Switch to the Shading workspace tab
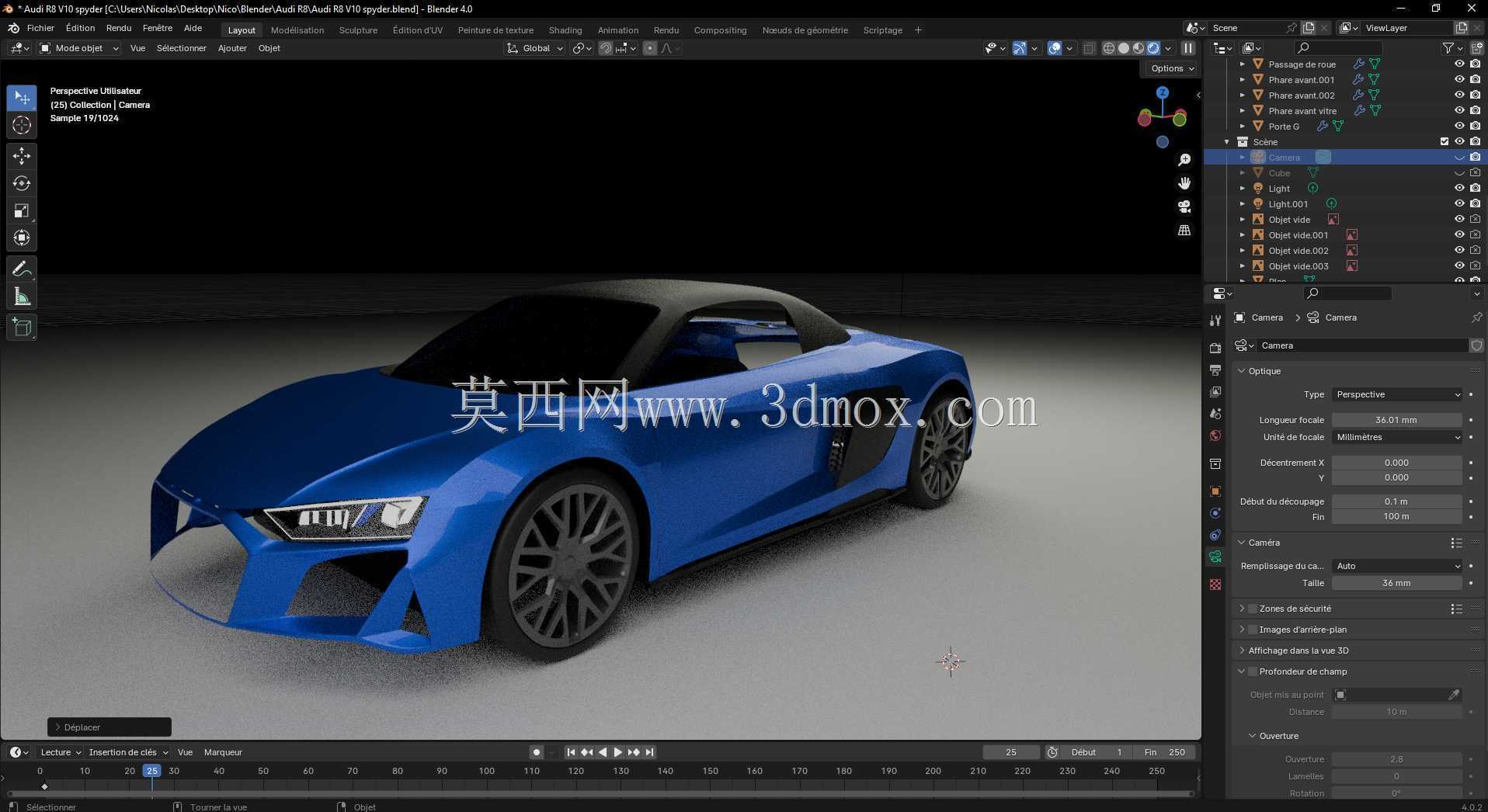 coord(565,30)
